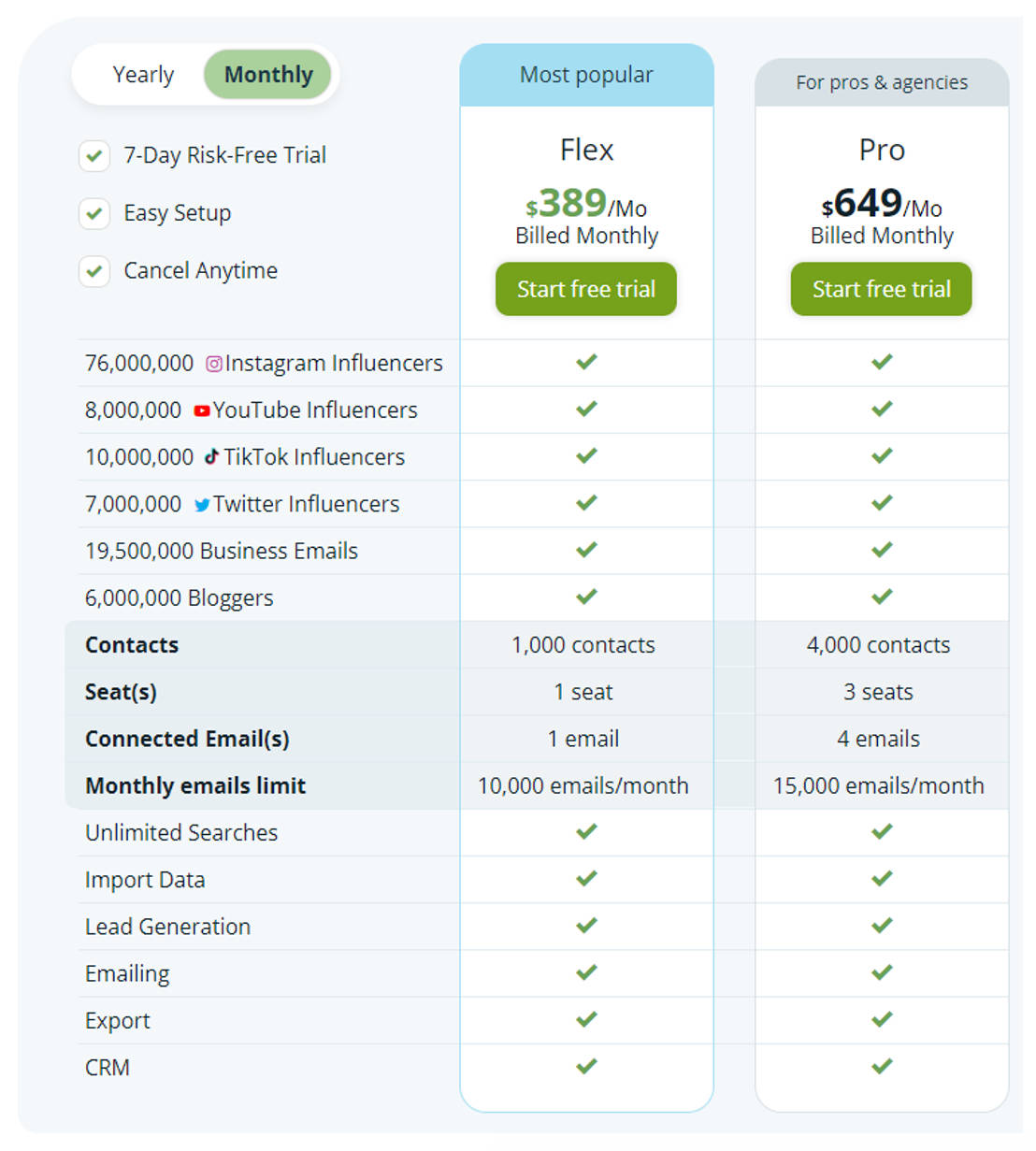Click the Pro checkmark for CRM row

tap(881, 1066)
